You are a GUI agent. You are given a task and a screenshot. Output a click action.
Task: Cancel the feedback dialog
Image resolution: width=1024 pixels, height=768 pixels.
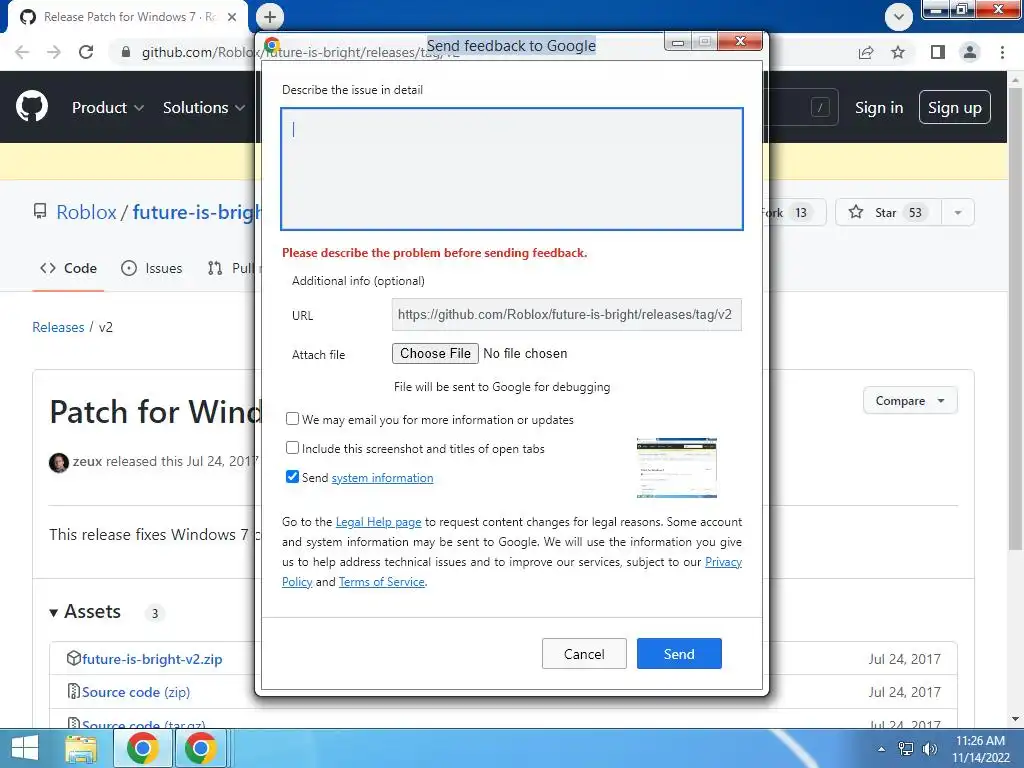pyautogui.click(x=584, y=654)
